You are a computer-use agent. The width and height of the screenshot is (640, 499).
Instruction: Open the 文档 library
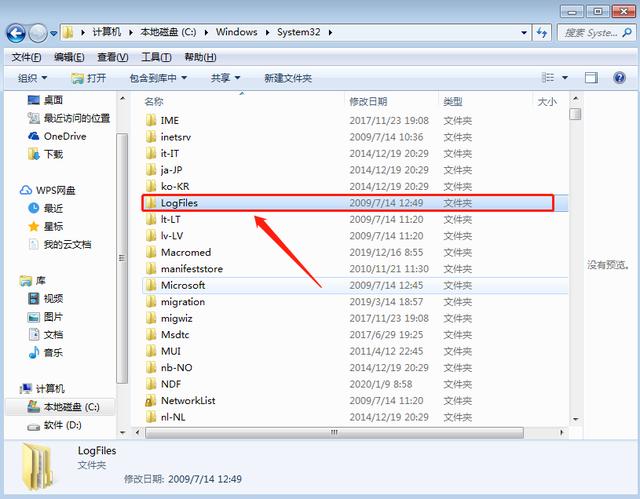(x=45, y=335)
